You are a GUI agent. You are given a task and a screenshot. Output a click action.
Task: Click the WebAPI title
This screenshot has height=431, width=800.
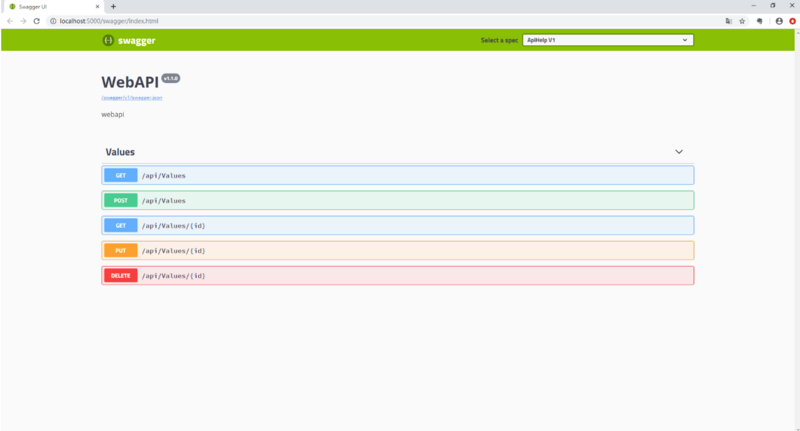click(130, 82)
